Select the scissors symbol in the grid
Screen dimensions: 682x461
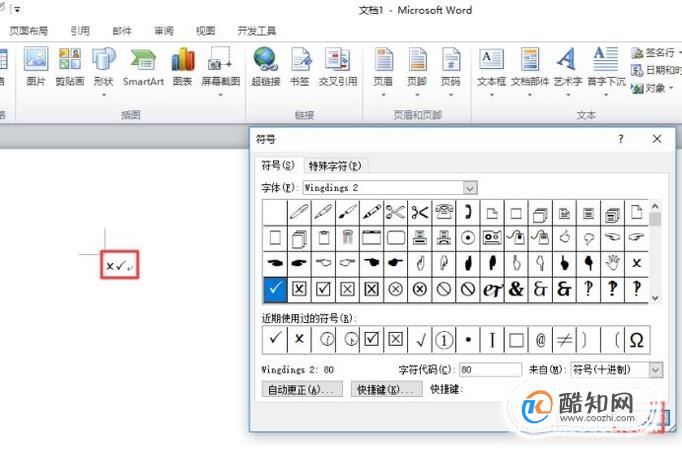click(395, 212)
